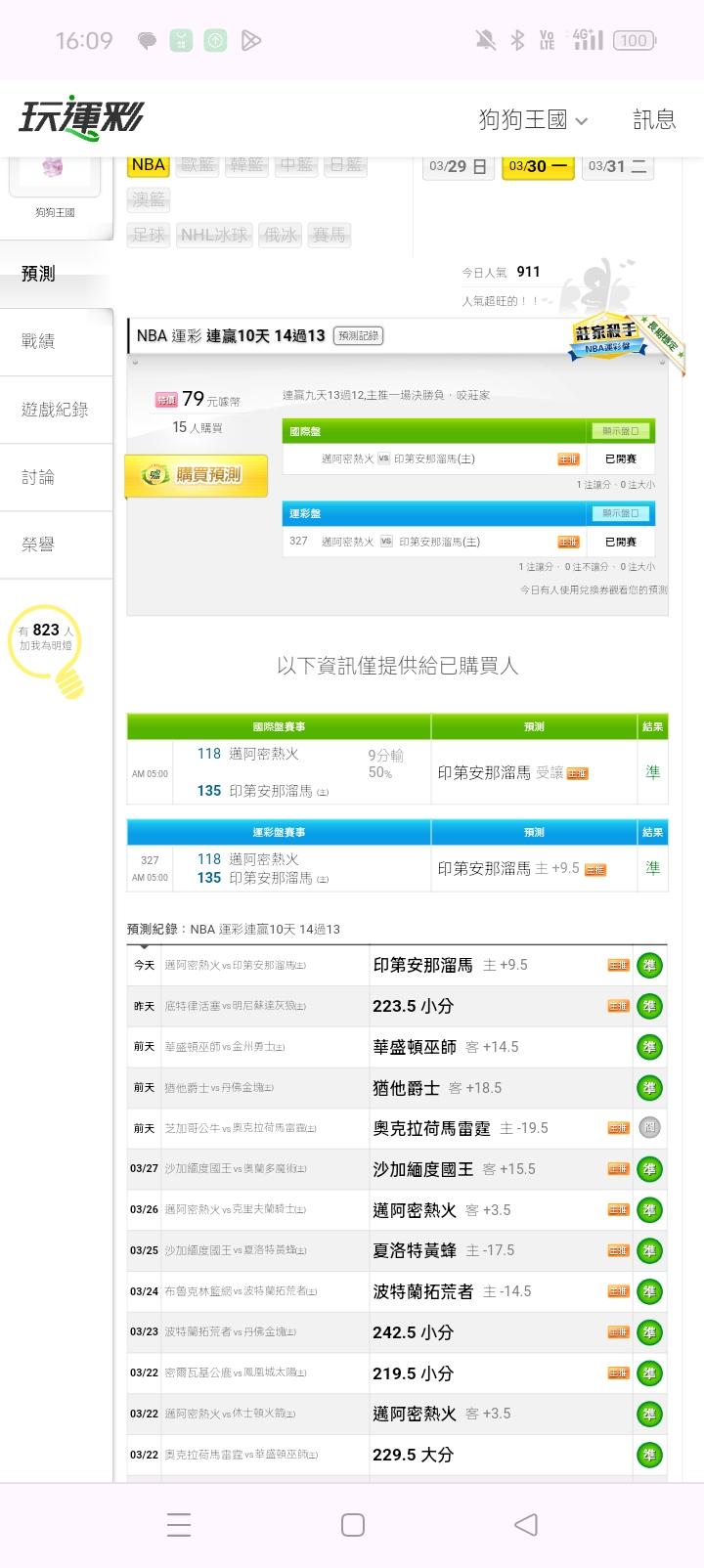Open the 預測 sidebar section
The height and width of the screenshot is (1568, 704).
[56, 275]
